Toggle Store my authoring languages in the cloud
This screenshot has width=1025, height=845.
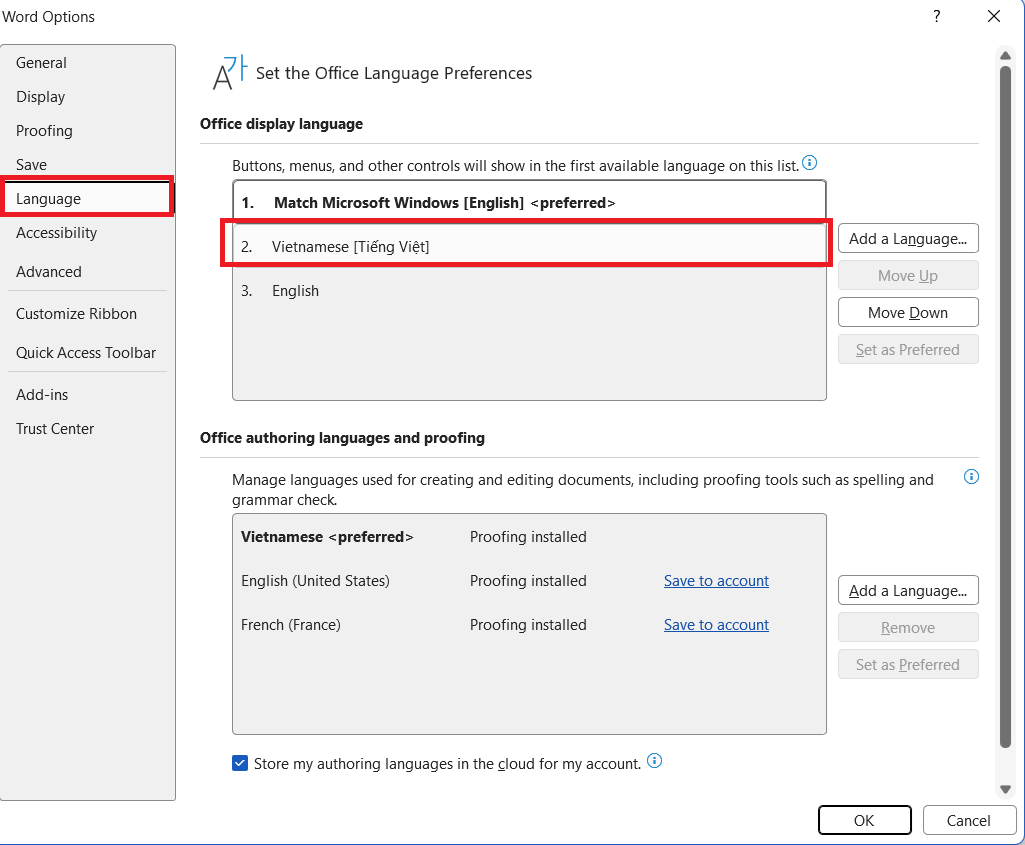pos(240,763)
